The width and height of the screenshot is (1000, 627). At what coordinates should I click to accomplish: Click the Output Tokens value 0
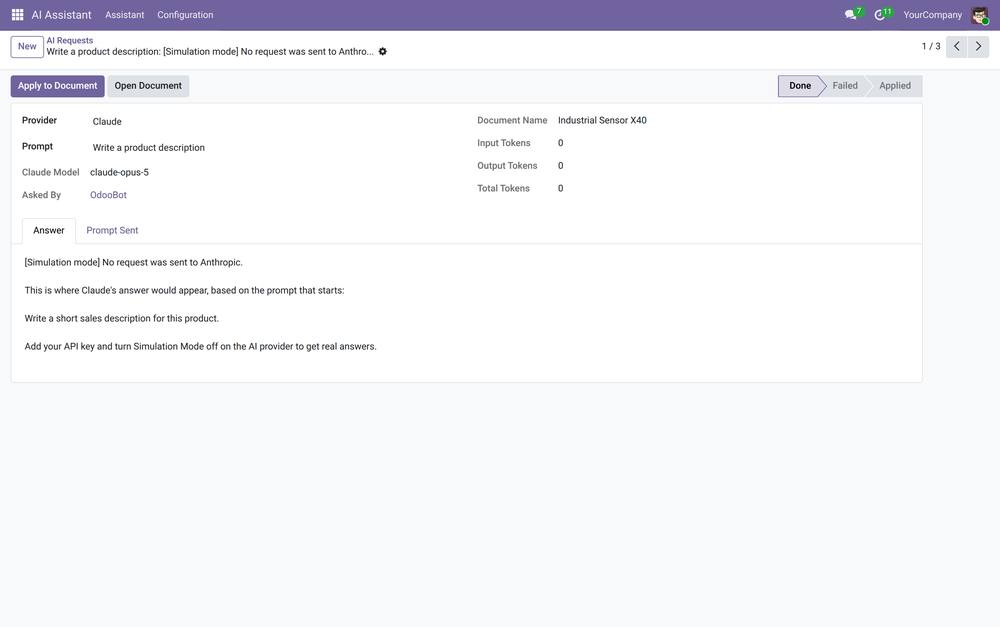[x=561, y=166]
